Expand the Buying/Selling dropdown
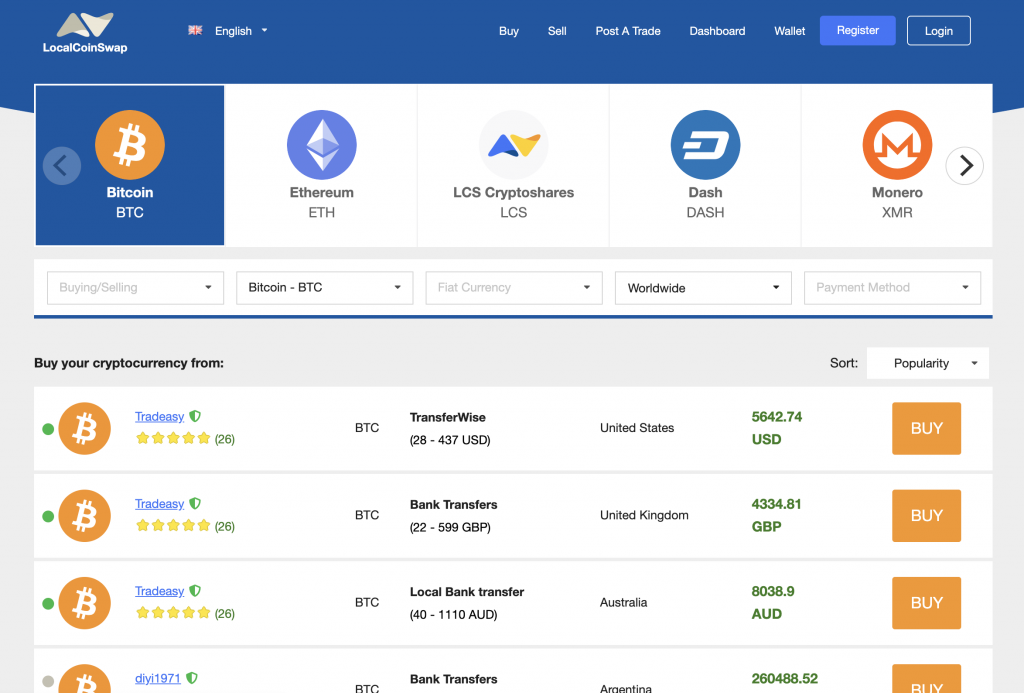The width and height of the screenshot is (1024, 693). [x=135, y=287]
